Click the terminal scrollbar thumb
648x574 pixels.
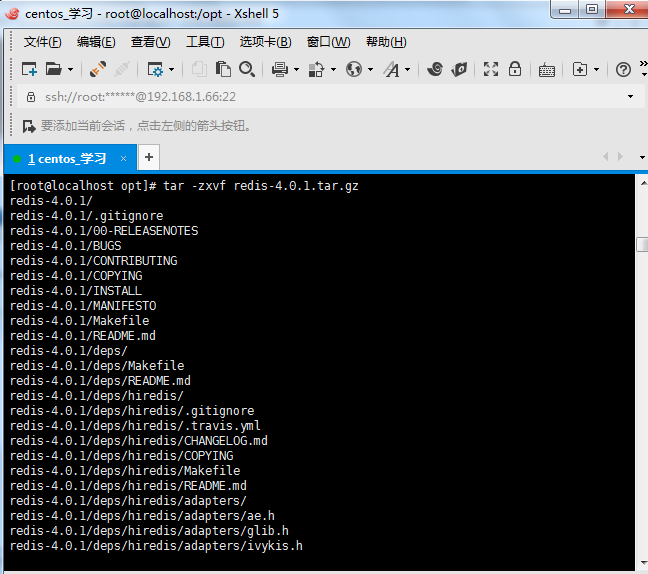point(642,244)
